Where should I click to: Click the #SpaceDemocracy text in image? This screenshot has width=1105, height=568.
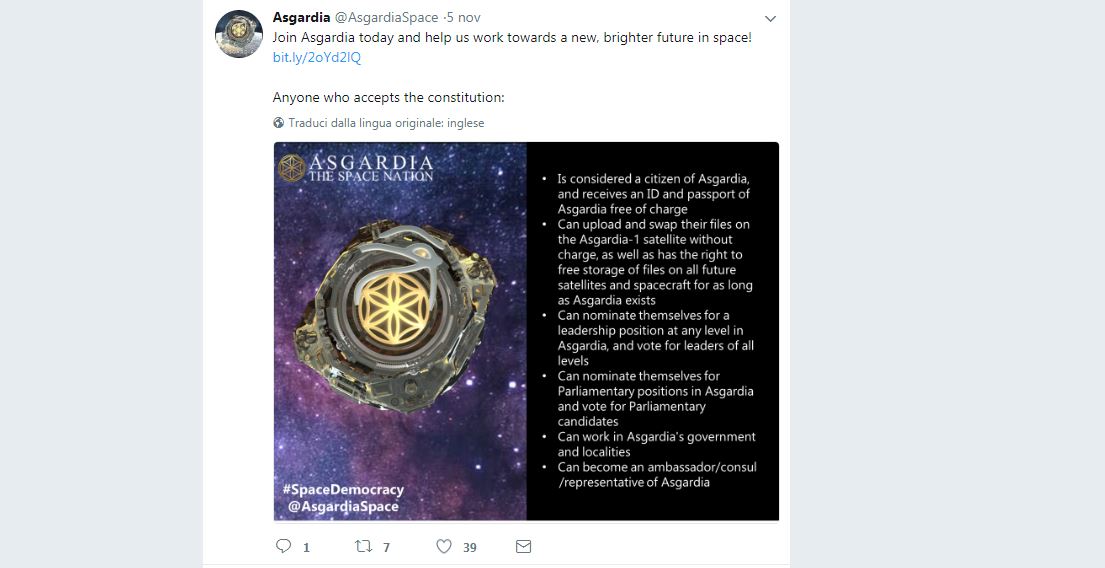coord(343,489)
